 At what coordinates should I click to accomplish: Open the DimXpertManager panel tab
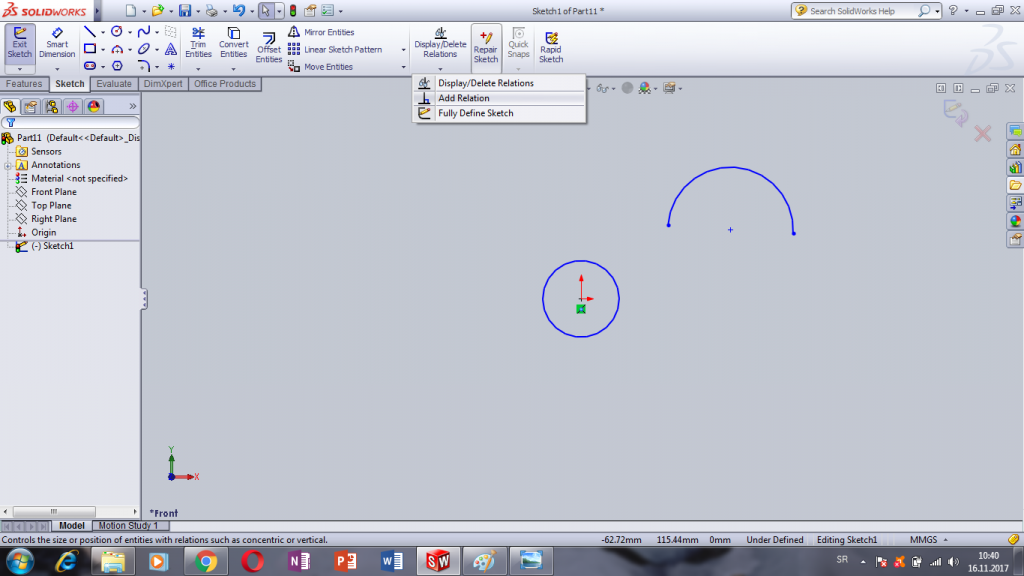pos(72,106)
